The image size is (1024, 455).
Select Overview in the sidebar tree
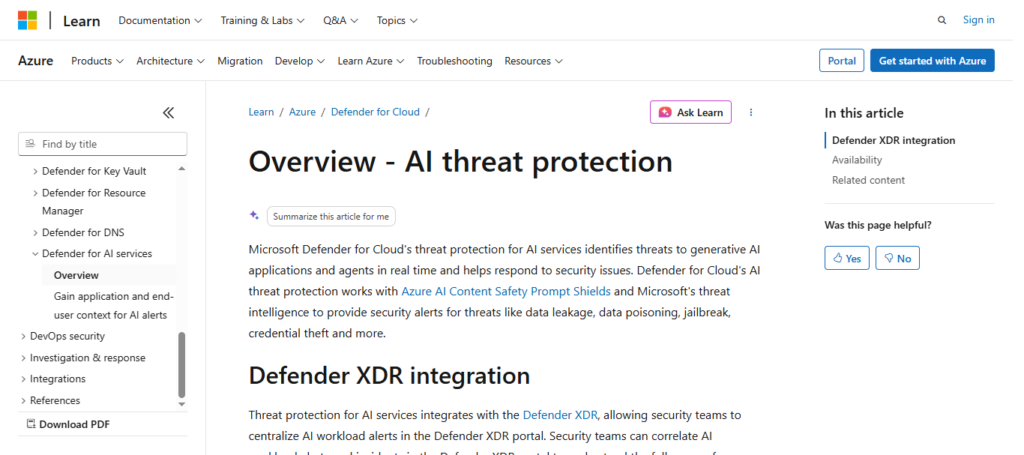click(76, 275)
